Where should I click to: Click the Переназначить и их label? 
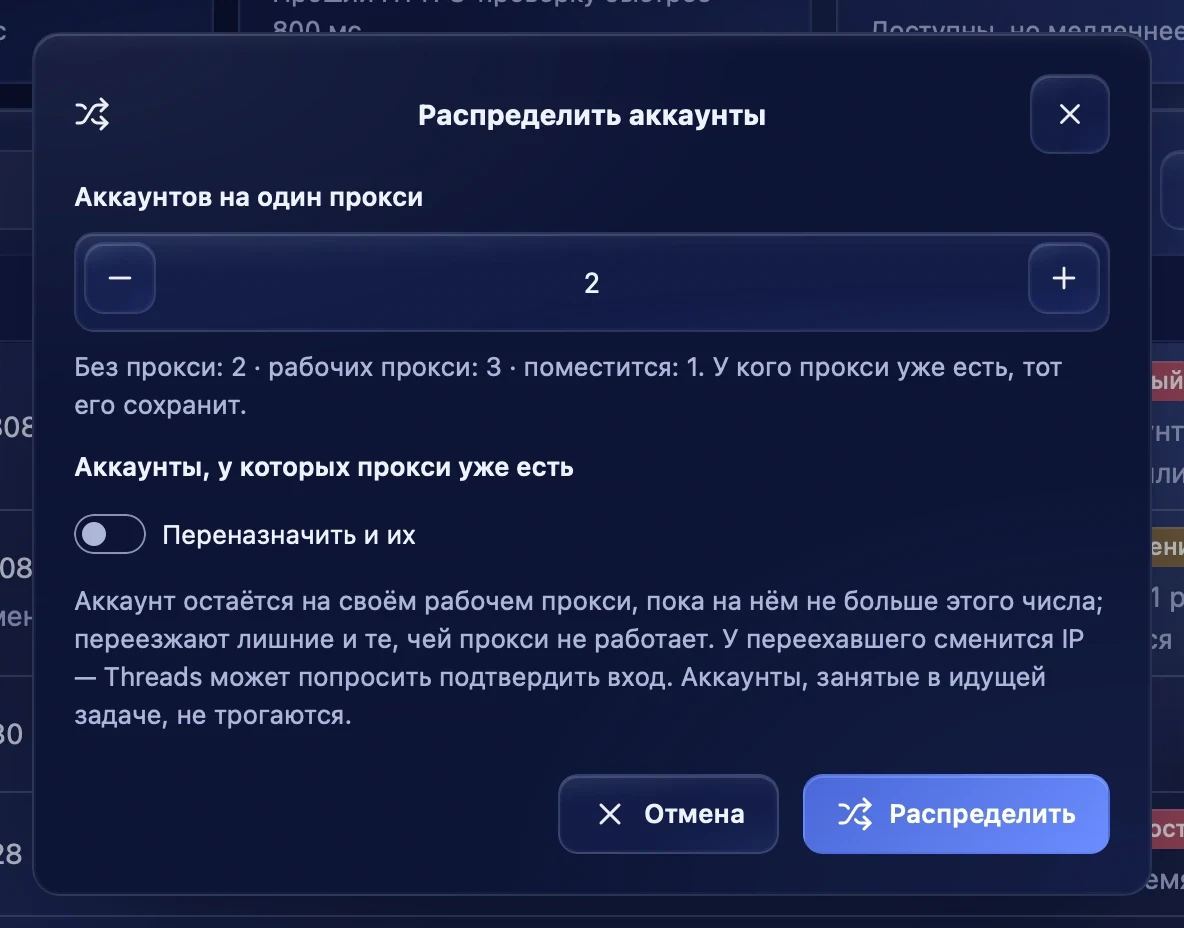pyautogui.click(x=288, y=535)
